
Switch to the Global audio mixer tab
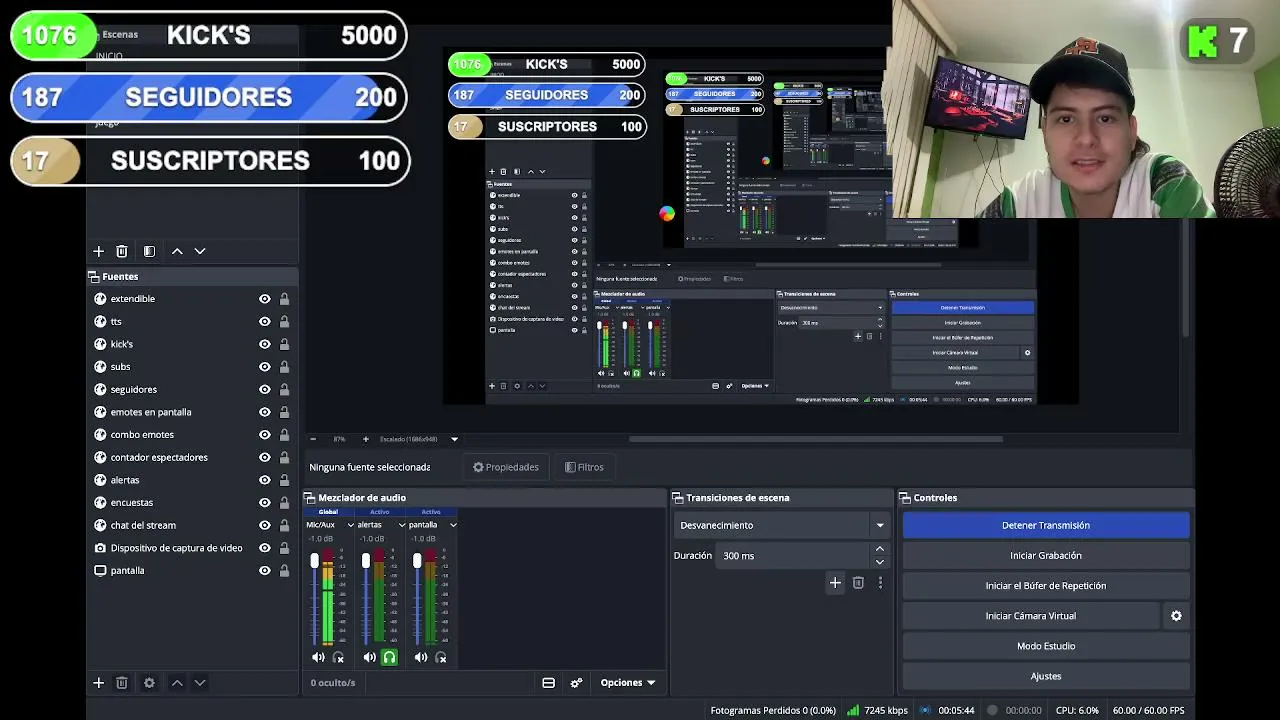coord(328,512)
